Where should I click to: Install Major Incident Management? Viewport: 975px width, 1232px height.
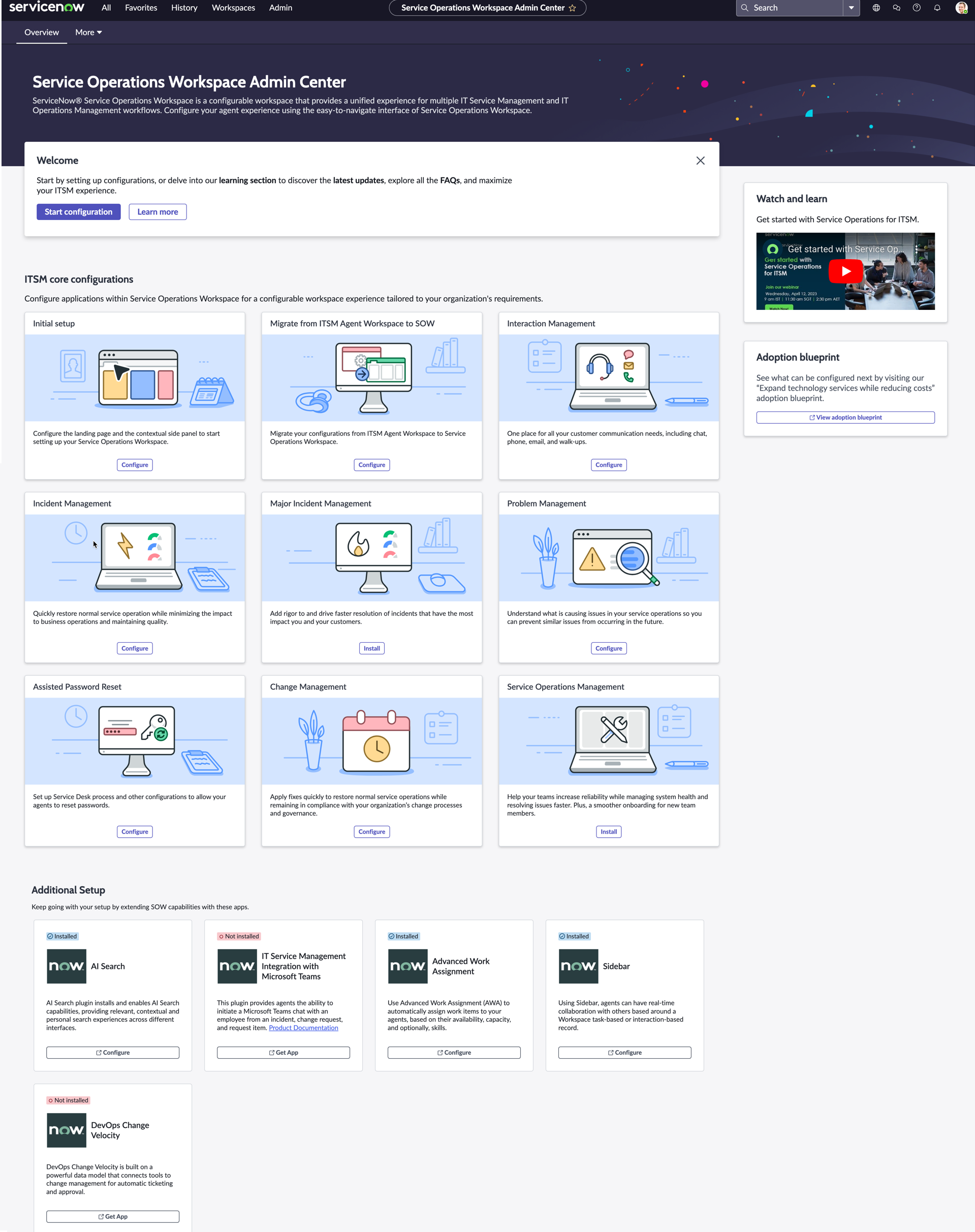point(371,648)
